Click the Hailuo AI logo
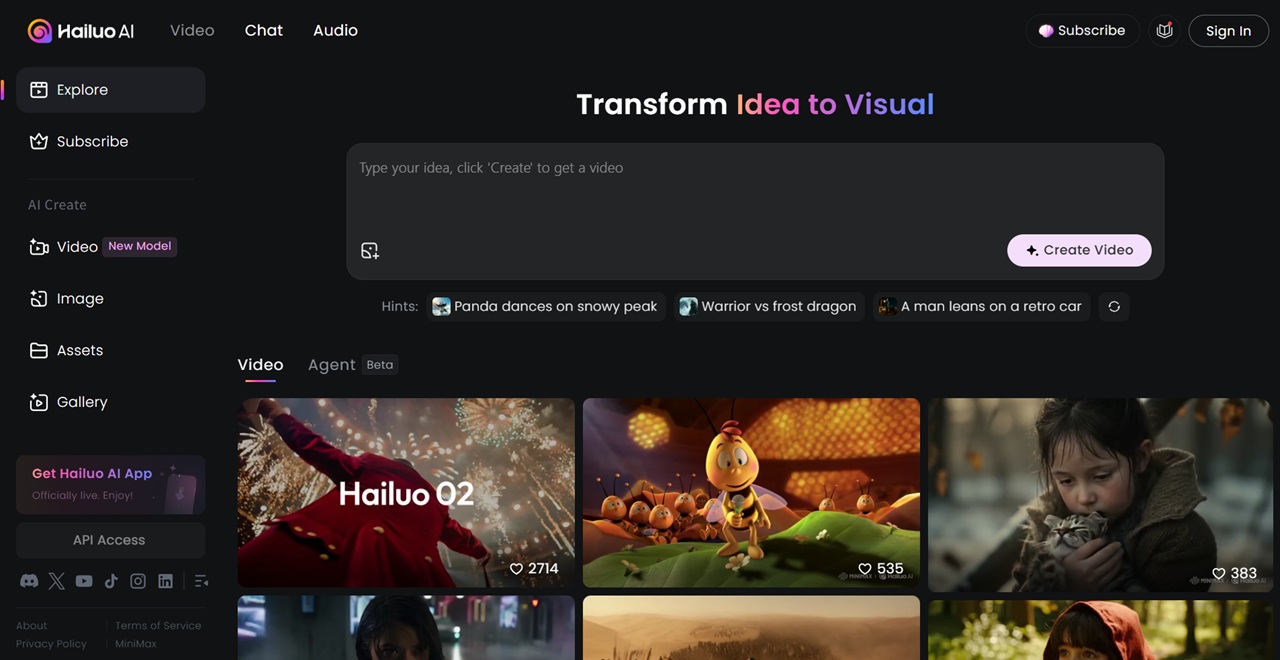Image resolution: width=1280 pixels, height=660 pixels. pos(80,31)
